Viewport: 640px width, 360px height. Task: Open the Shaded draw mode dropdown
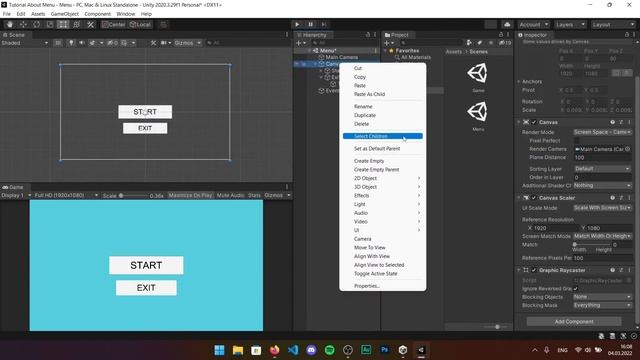pyautogui.click(x=24, y=43)
